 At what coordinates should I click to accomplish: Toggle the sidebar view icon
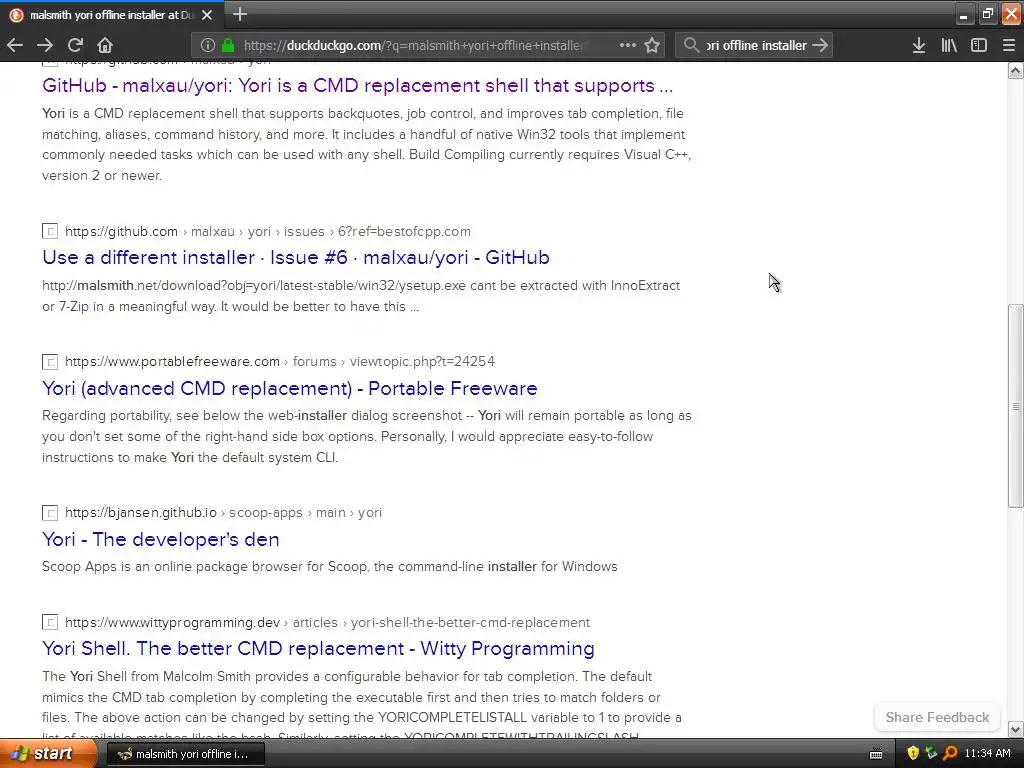point(979,45)
